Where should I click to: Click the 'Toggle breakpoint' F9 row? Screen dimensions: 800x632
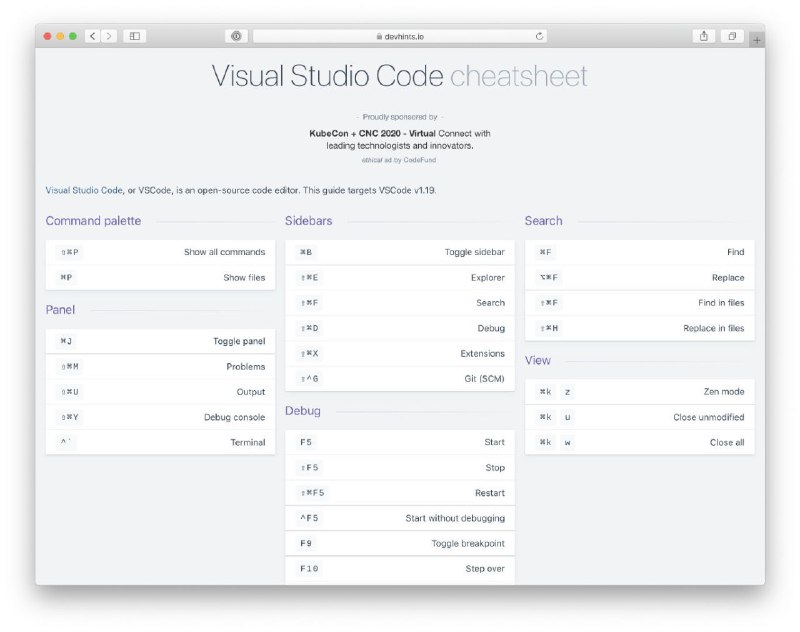click(x=399, y=543)
